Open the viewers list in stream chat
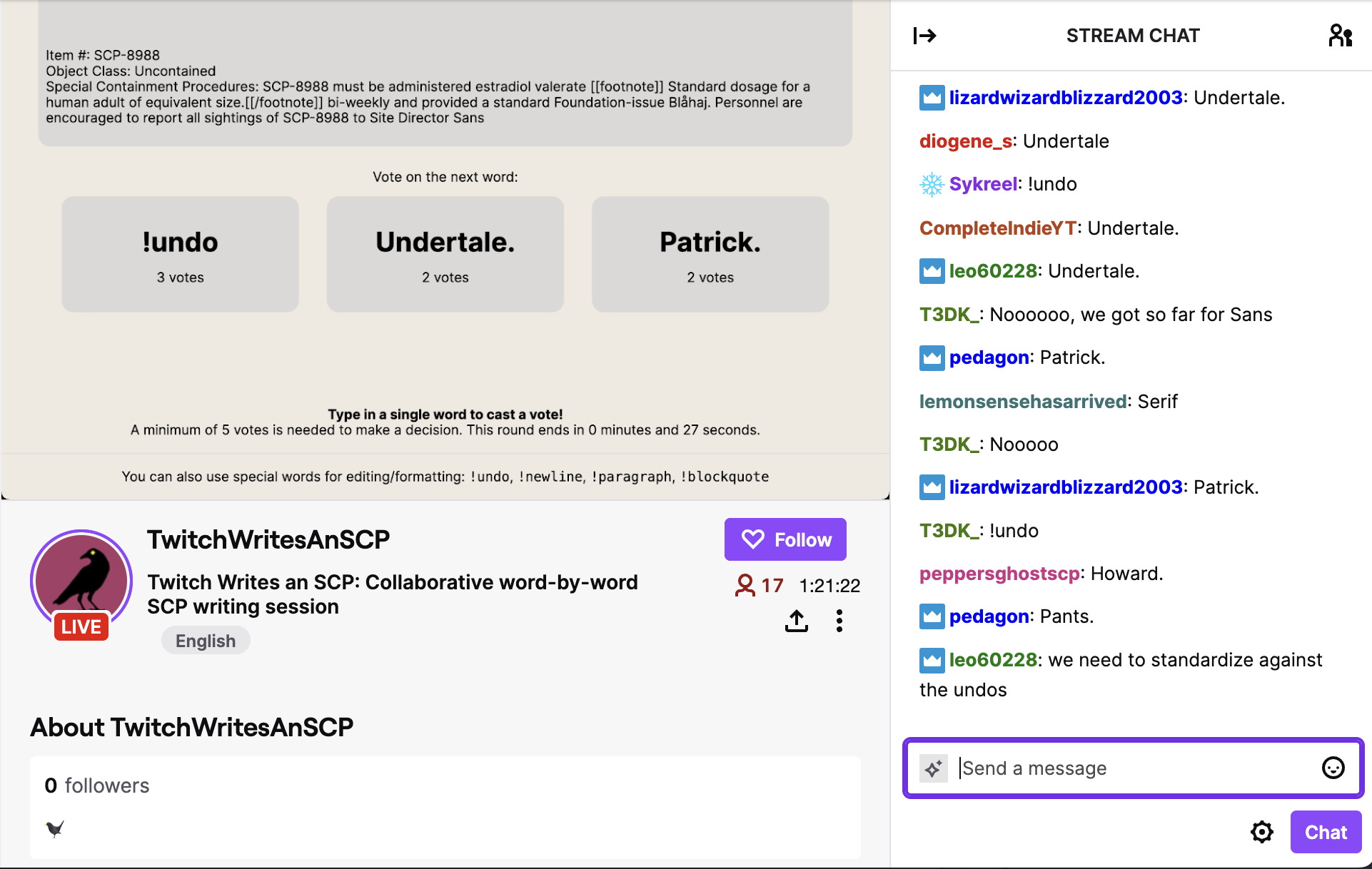The height and width of the screenshot is (869, 1372). click(1341, 34)
